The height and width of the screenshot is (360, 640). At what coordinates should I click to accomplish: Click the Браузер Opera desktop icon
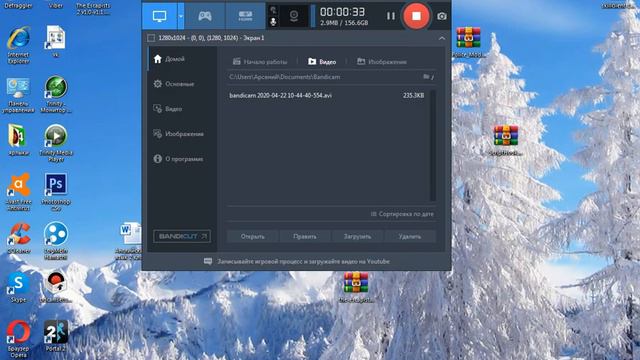(18, 339)
